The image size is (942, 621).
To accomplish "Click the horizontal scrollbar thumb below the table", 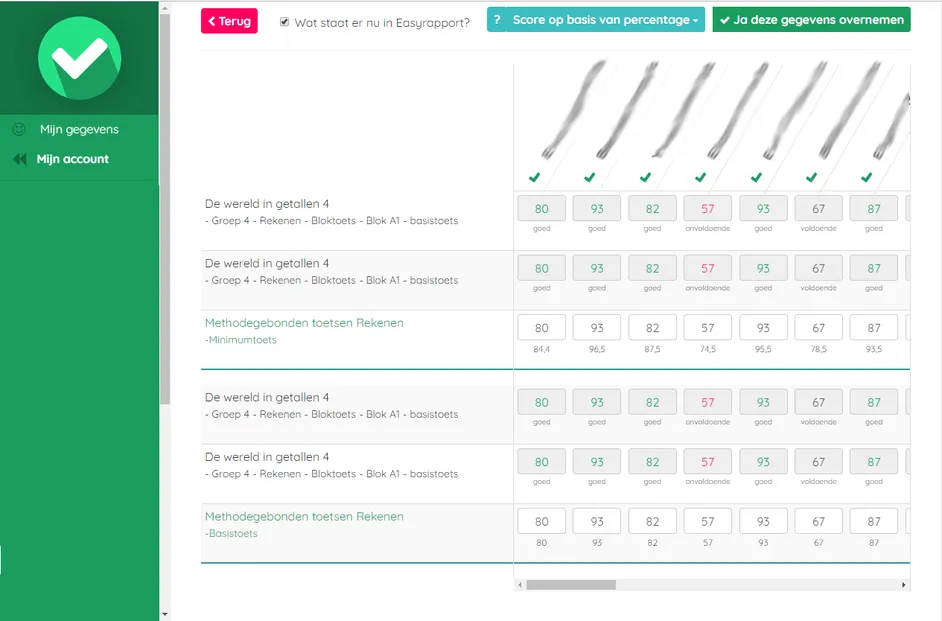I will click(x=571, y=585).
